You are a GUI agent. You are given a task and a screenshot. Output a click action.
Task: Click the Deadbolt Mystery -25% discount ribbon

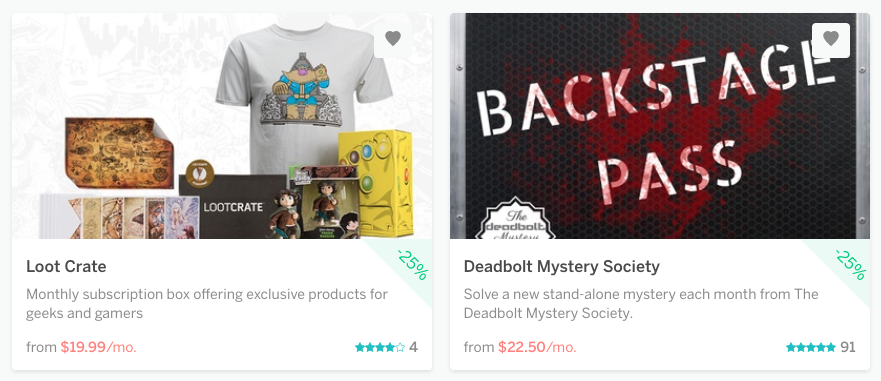(x=850, y=264)
